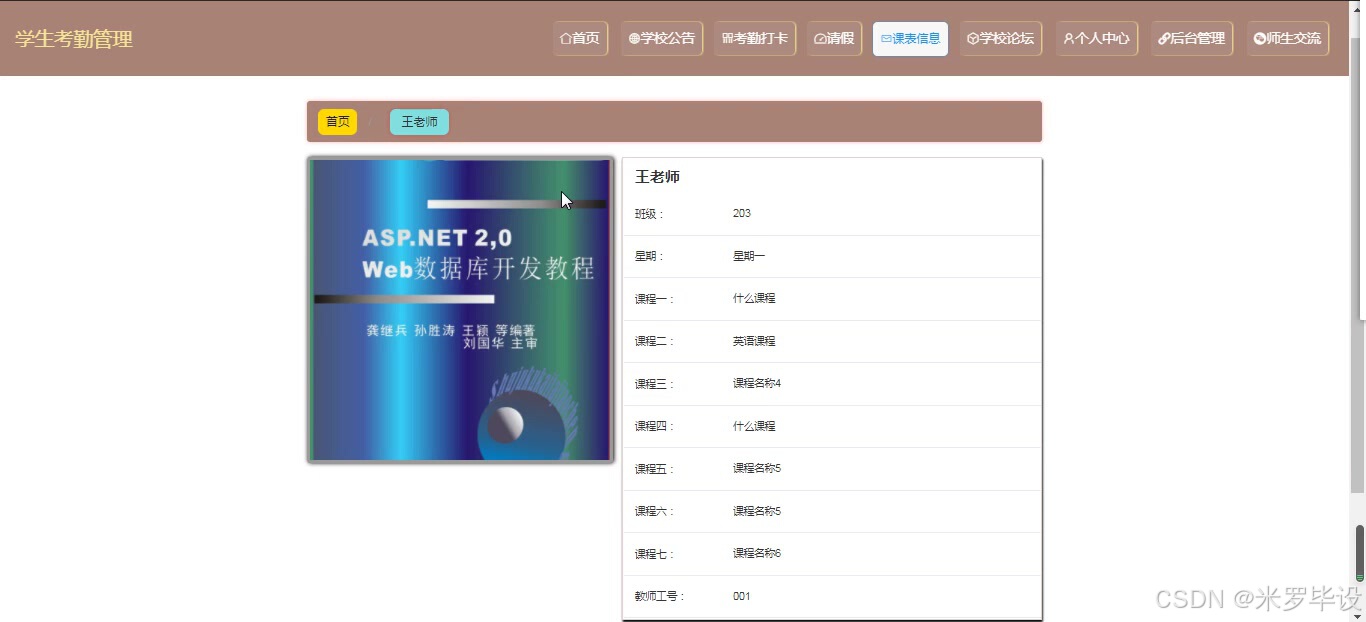
Task: Go to 考勤打卡 page
Action: [755, 39]
